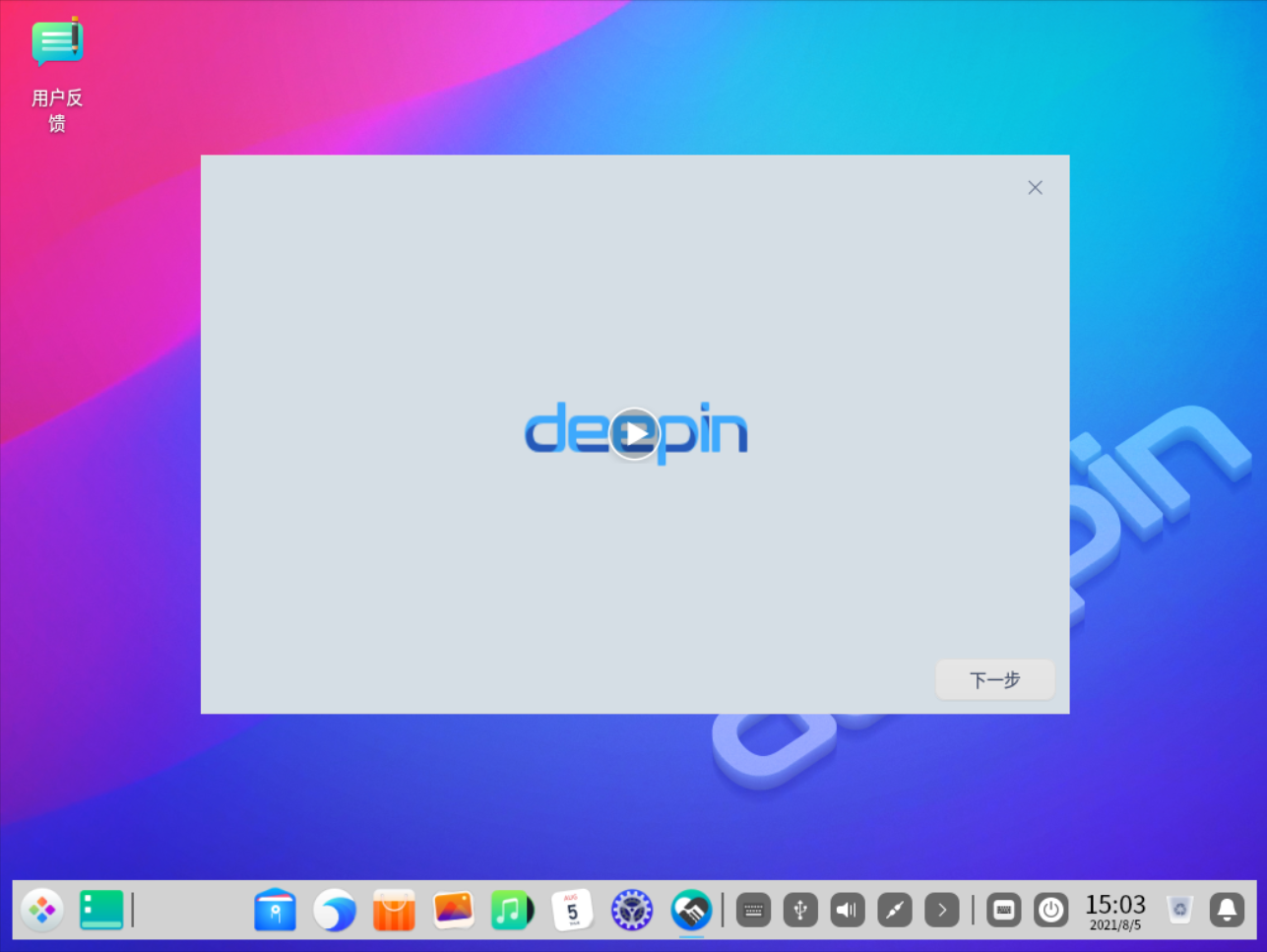Click the 下一步 button
Image resolution: width=1267 pixels, height=952 pixels.
994,679
